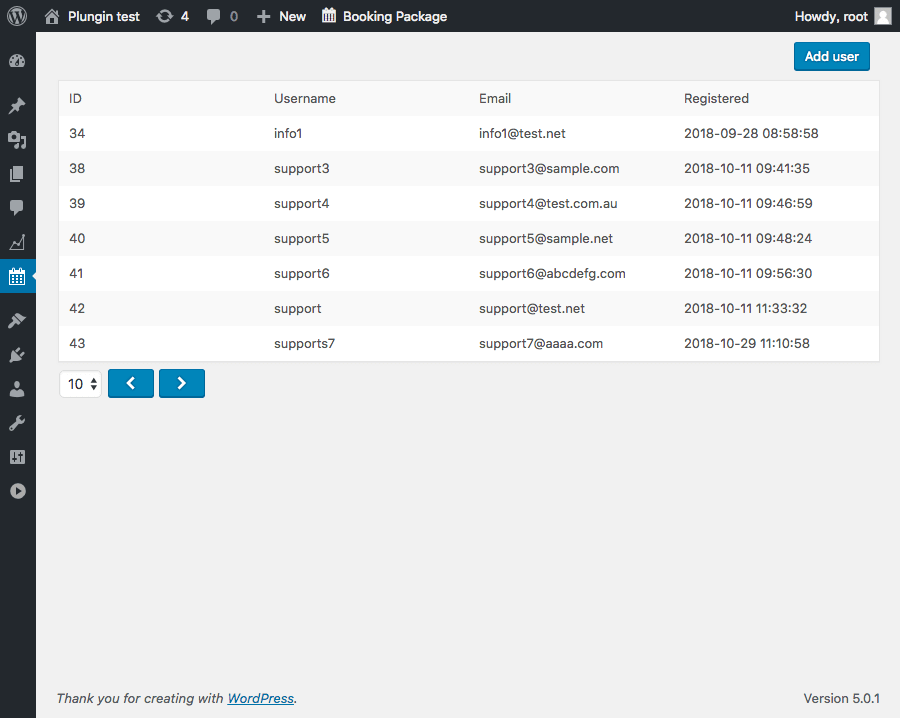Select the info1 username row
Image resolution: width=900 pixels, height=718 pixels.
(469, 133)
